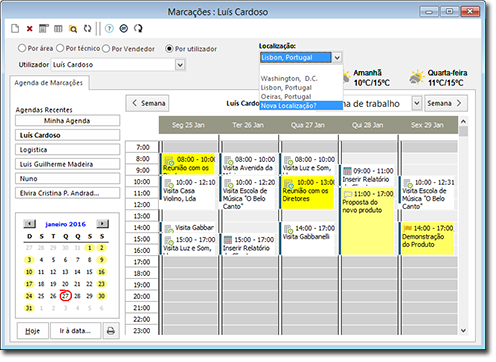Switch to Agenda de Marcações tab
The width and height of the screenshot is (496, 362).
[x=49, y=83]
